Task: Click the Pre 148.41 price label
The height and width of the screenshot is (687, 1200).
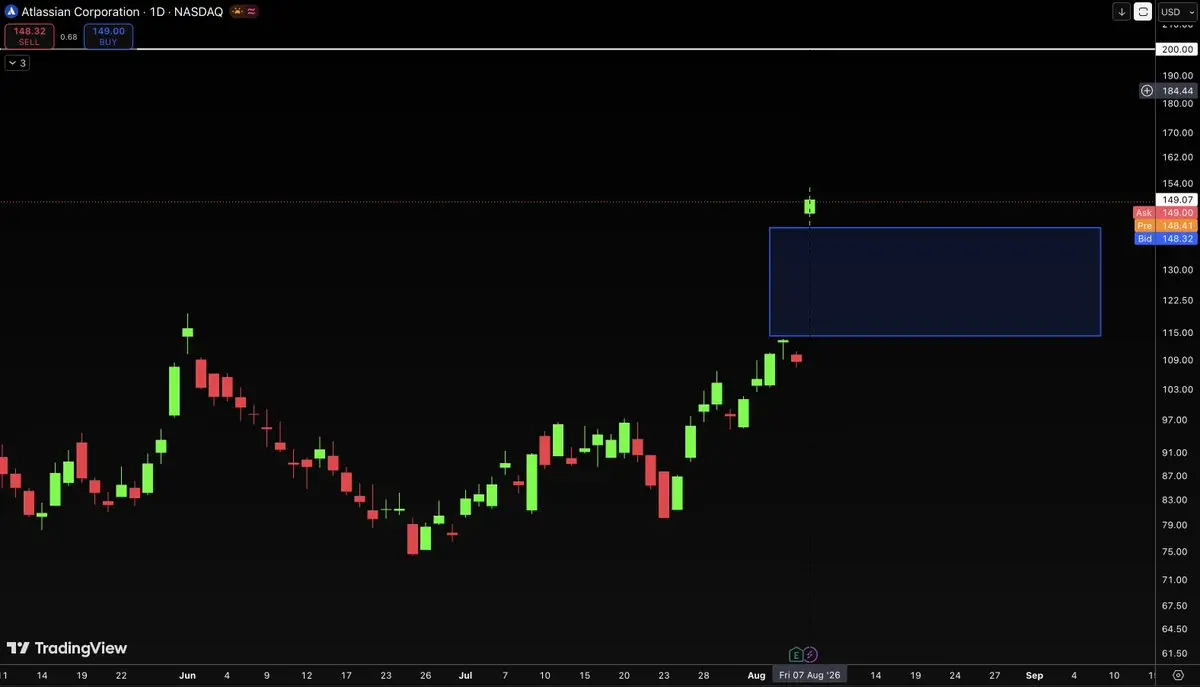Action: (x=1164, y=225)
